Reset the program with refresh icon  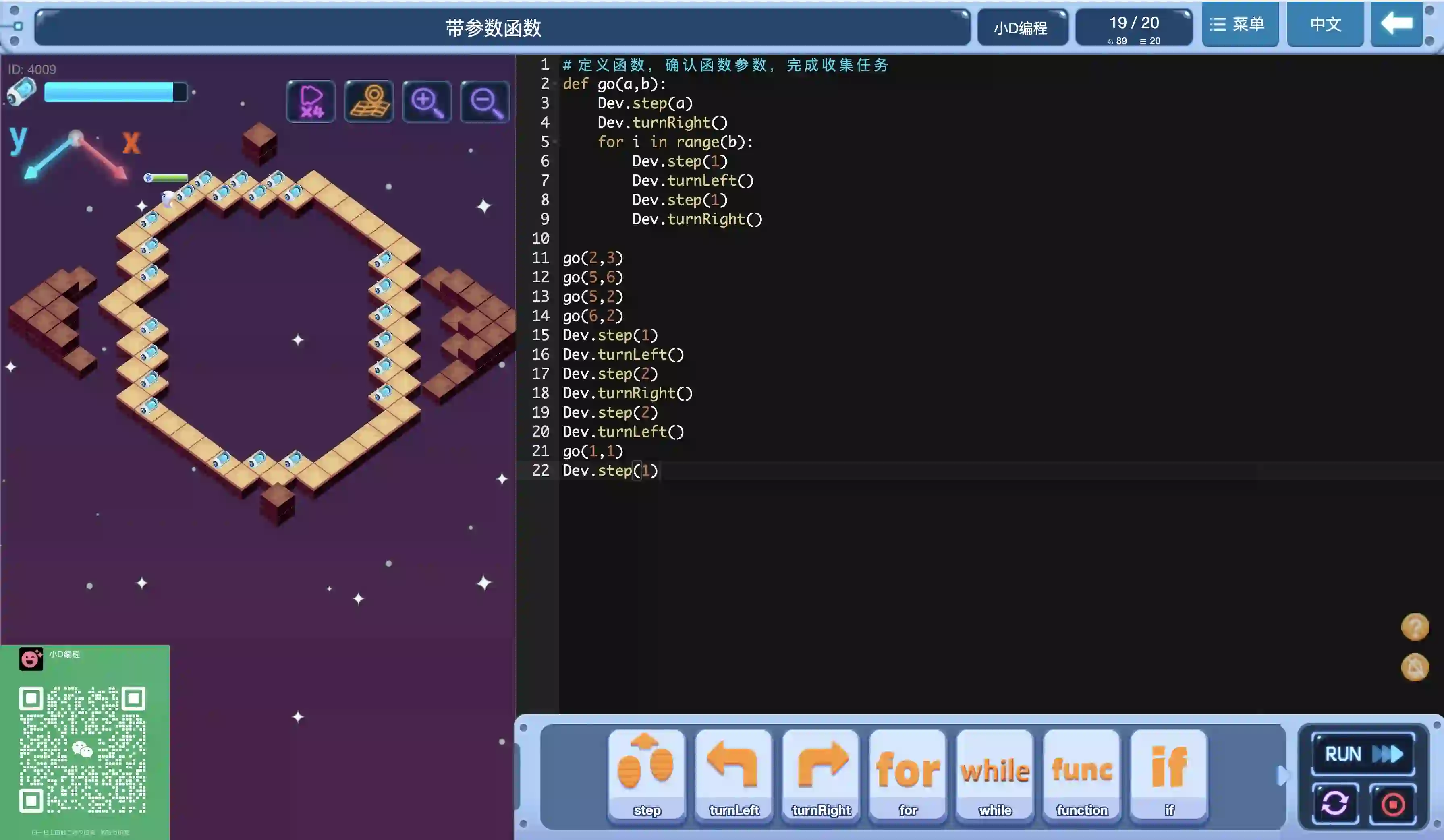tap(1334, 803)
